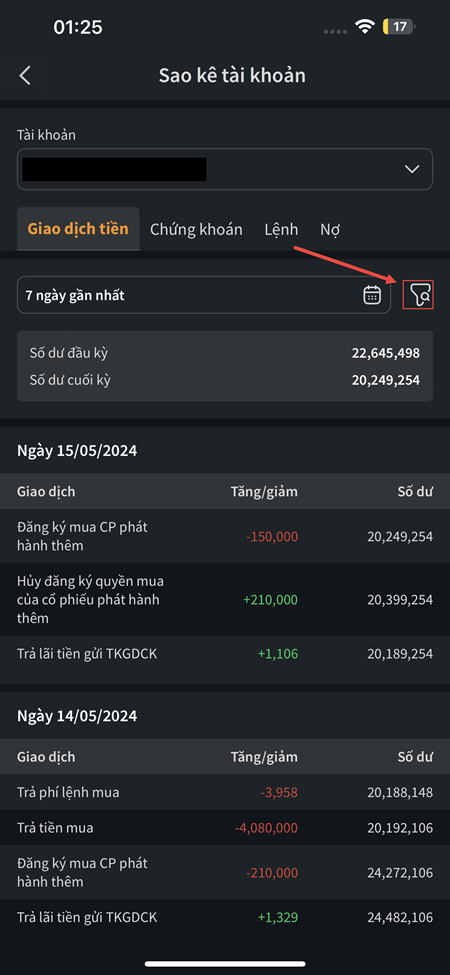Switch to the Lệnh tab
This screenshot has height=975, width=450.
click(281, 229)
